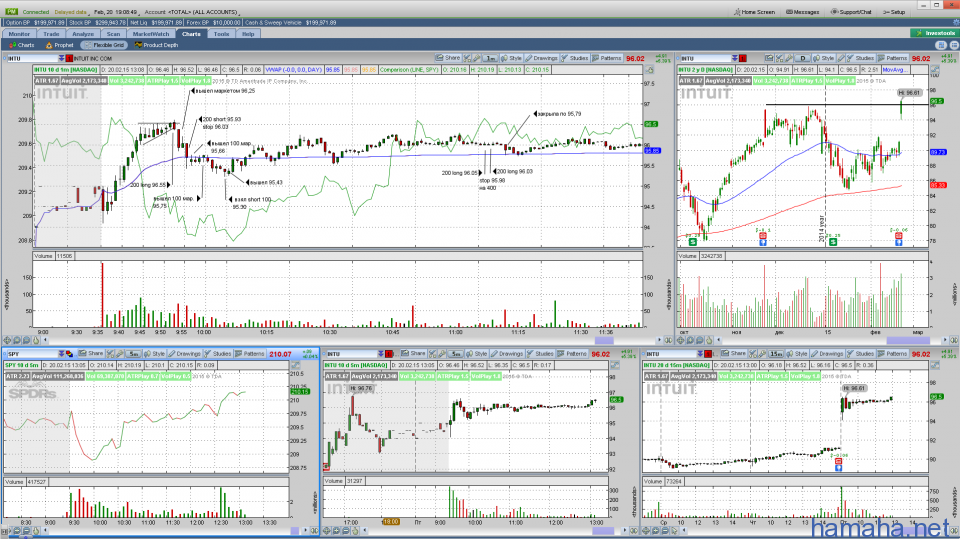Screen dimensions: 960x539
Task: Open Drawings in the SPY chart
Action: 184,353
